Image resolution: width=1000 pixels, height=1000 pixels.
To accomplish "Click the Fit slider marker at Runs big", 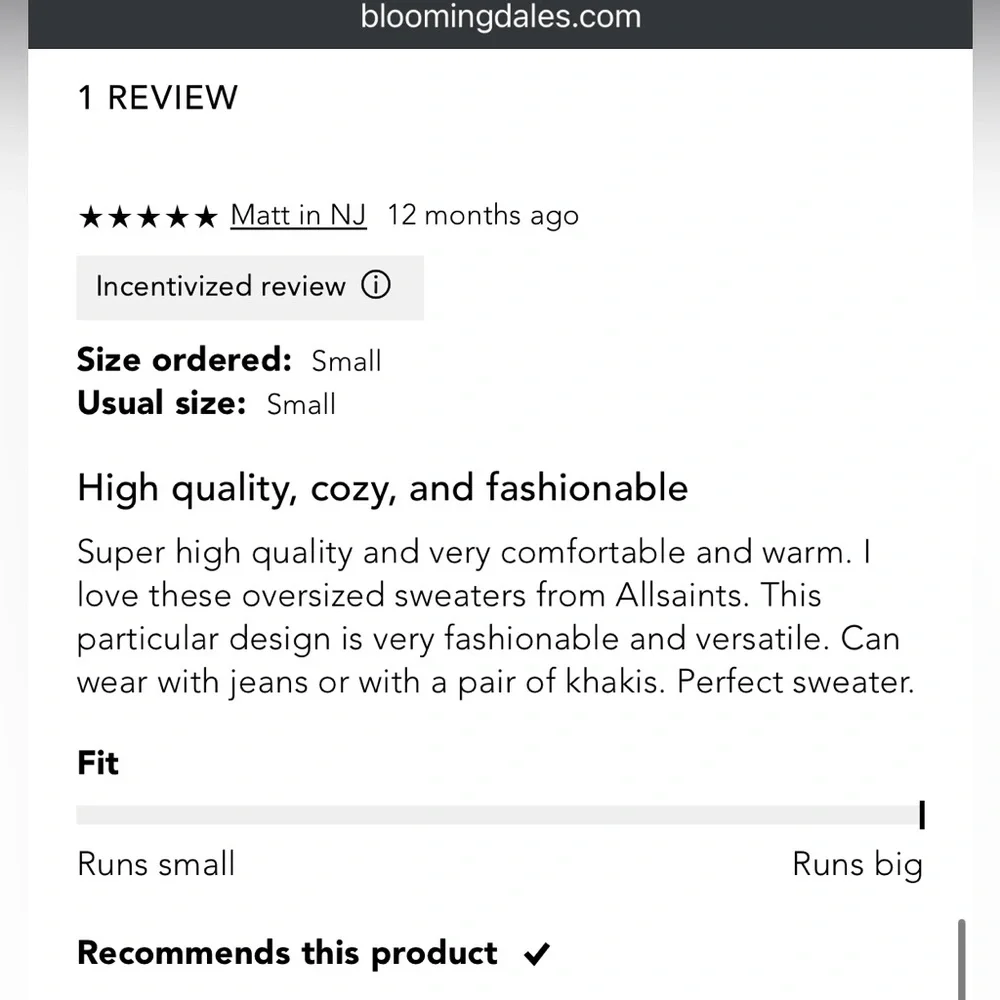I will point(922,815).
